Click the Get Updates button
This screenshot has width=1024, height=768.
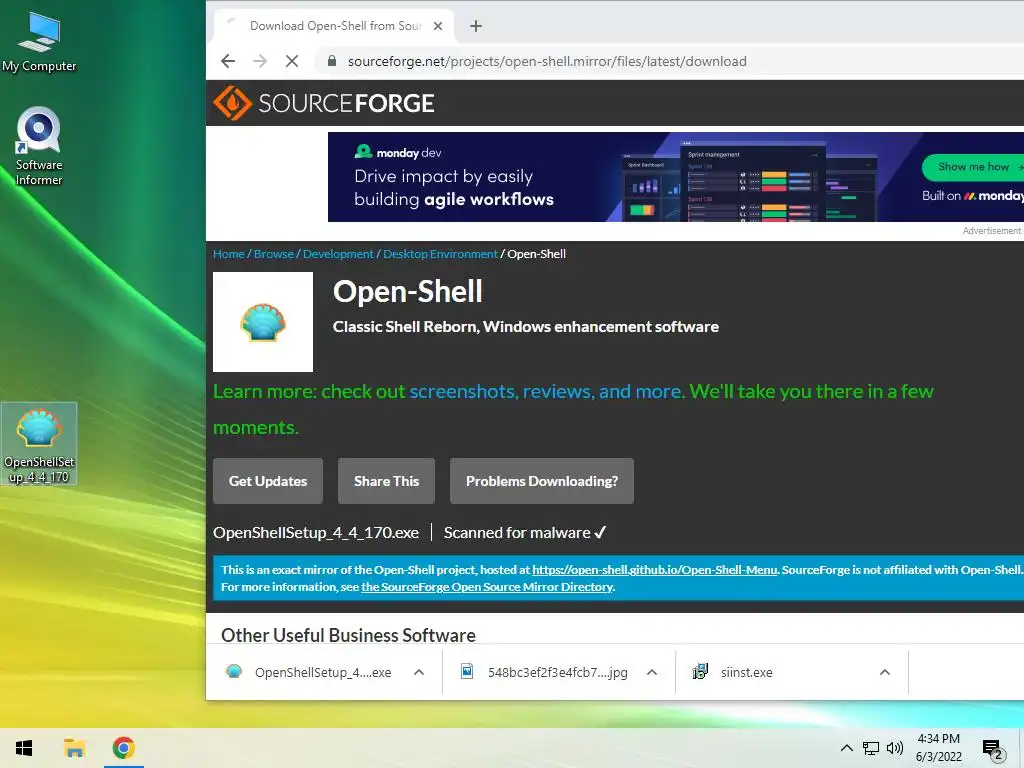pos(268,481)
